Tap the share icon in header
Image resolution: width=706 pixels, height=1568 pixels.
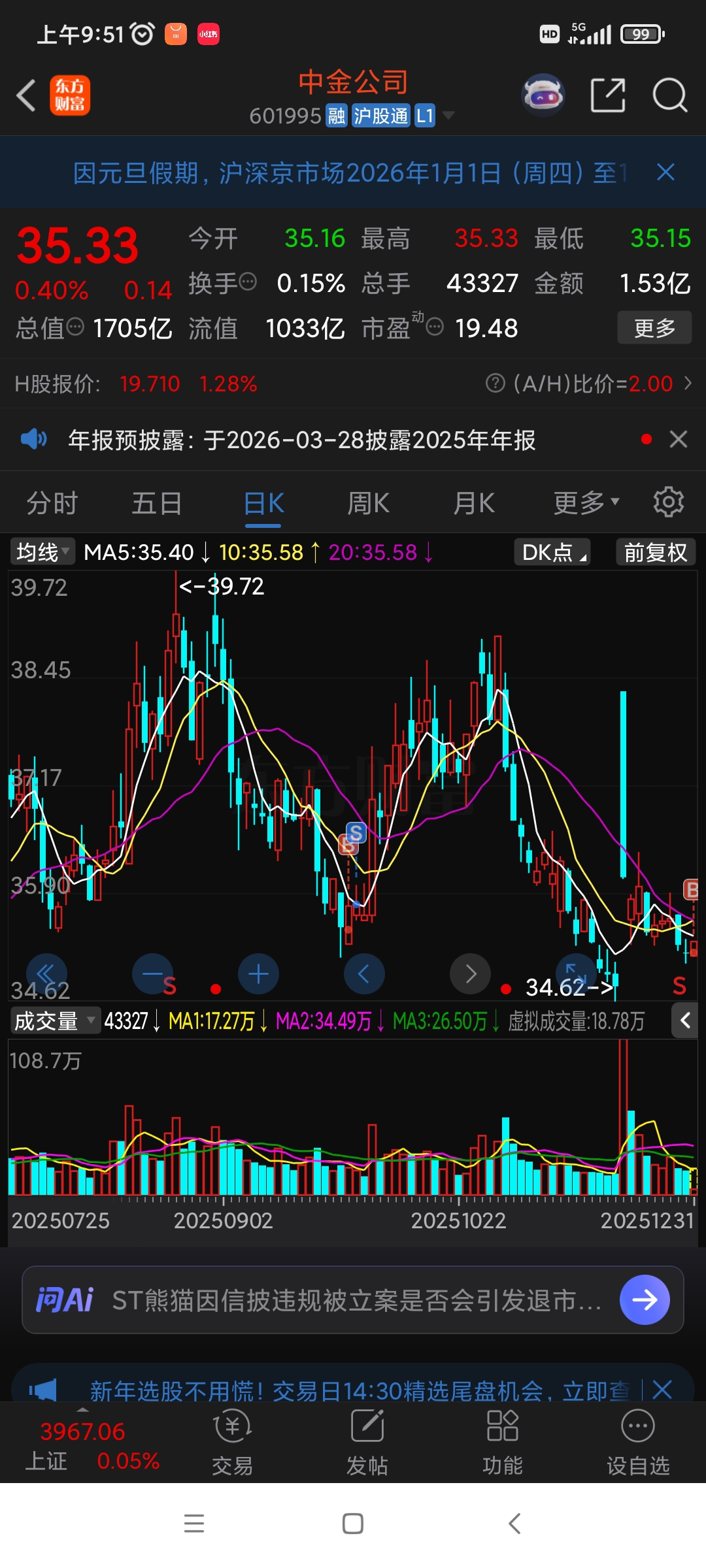608,95
